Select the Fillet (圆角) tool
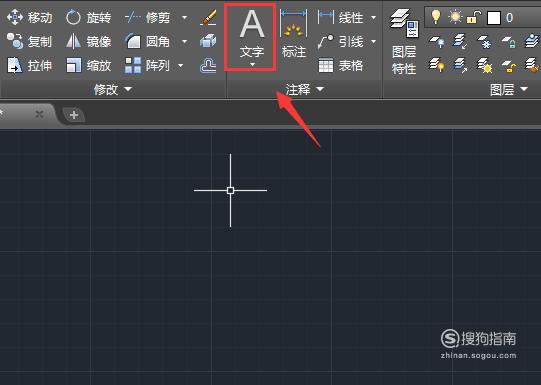The width and height of the screenshot is (541, 385). [148, 41]
